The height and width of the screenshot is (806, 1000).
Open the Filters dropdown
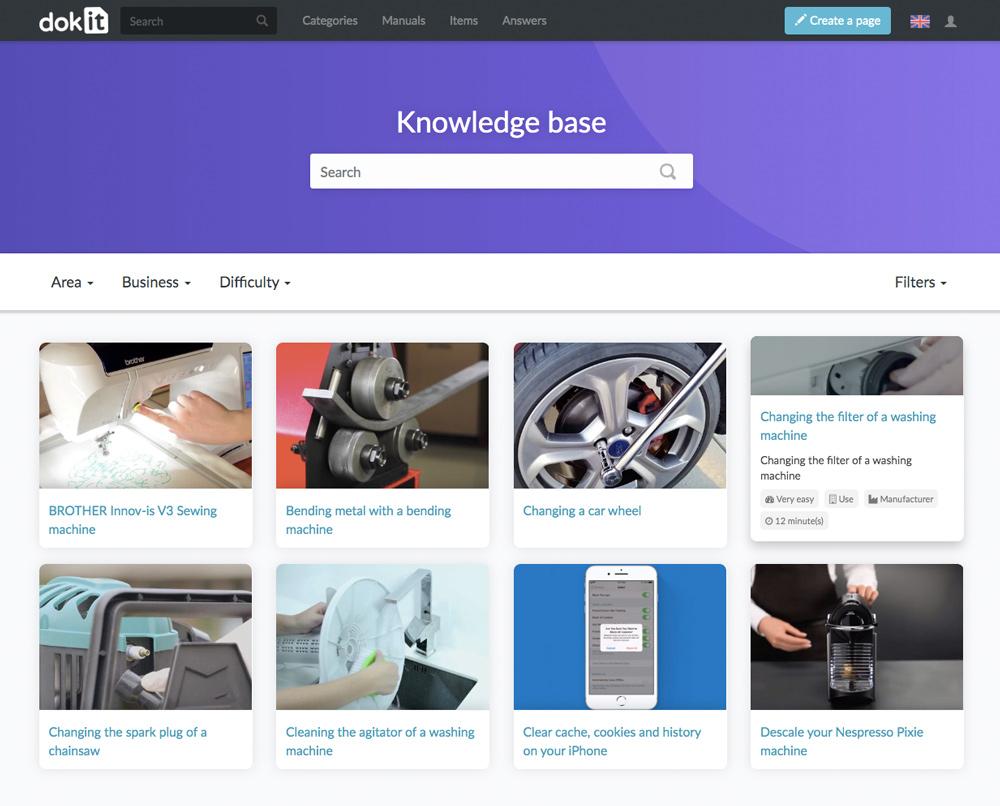click(x=920, y=282)
